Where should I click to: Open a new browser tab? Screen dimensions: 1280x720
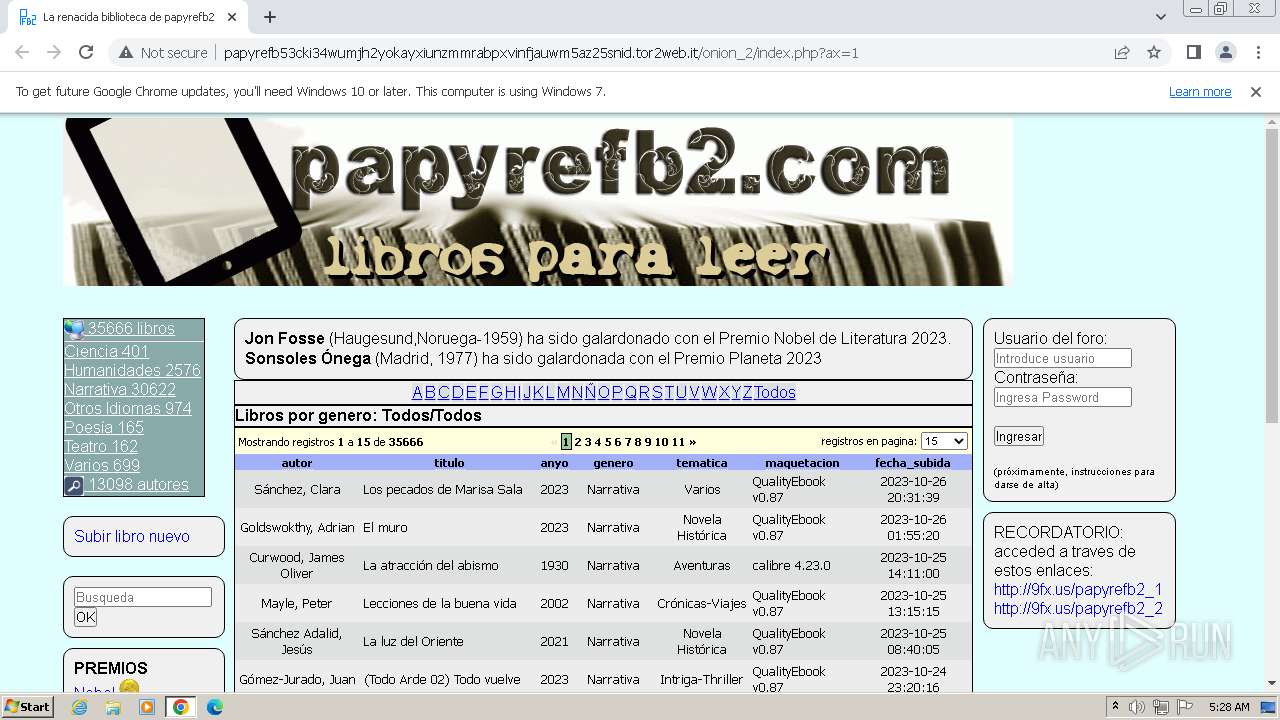[x=270, y=17]
